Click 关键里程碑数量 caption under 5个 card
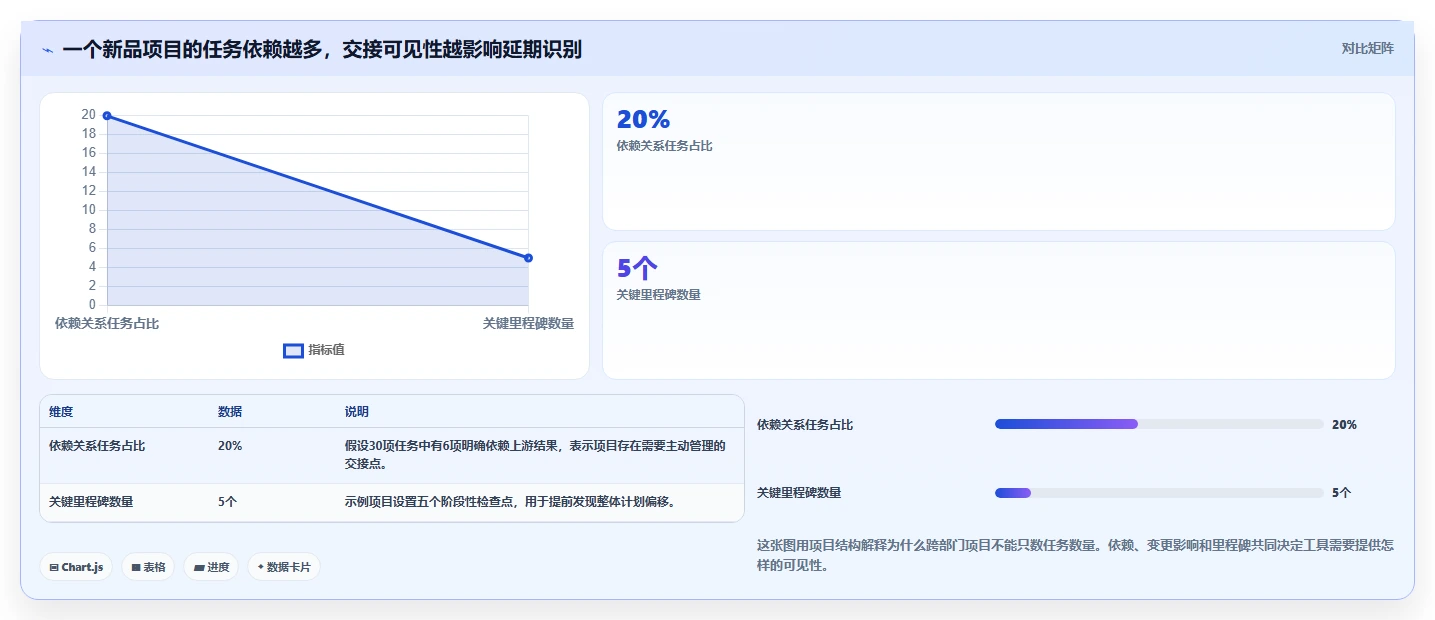The width and height of the screenshot is (1435, 620). pos(659,295)
